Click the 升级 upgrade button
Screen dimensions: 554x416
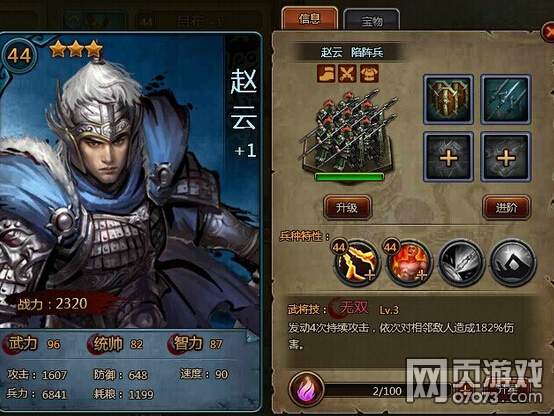(347, 207)
